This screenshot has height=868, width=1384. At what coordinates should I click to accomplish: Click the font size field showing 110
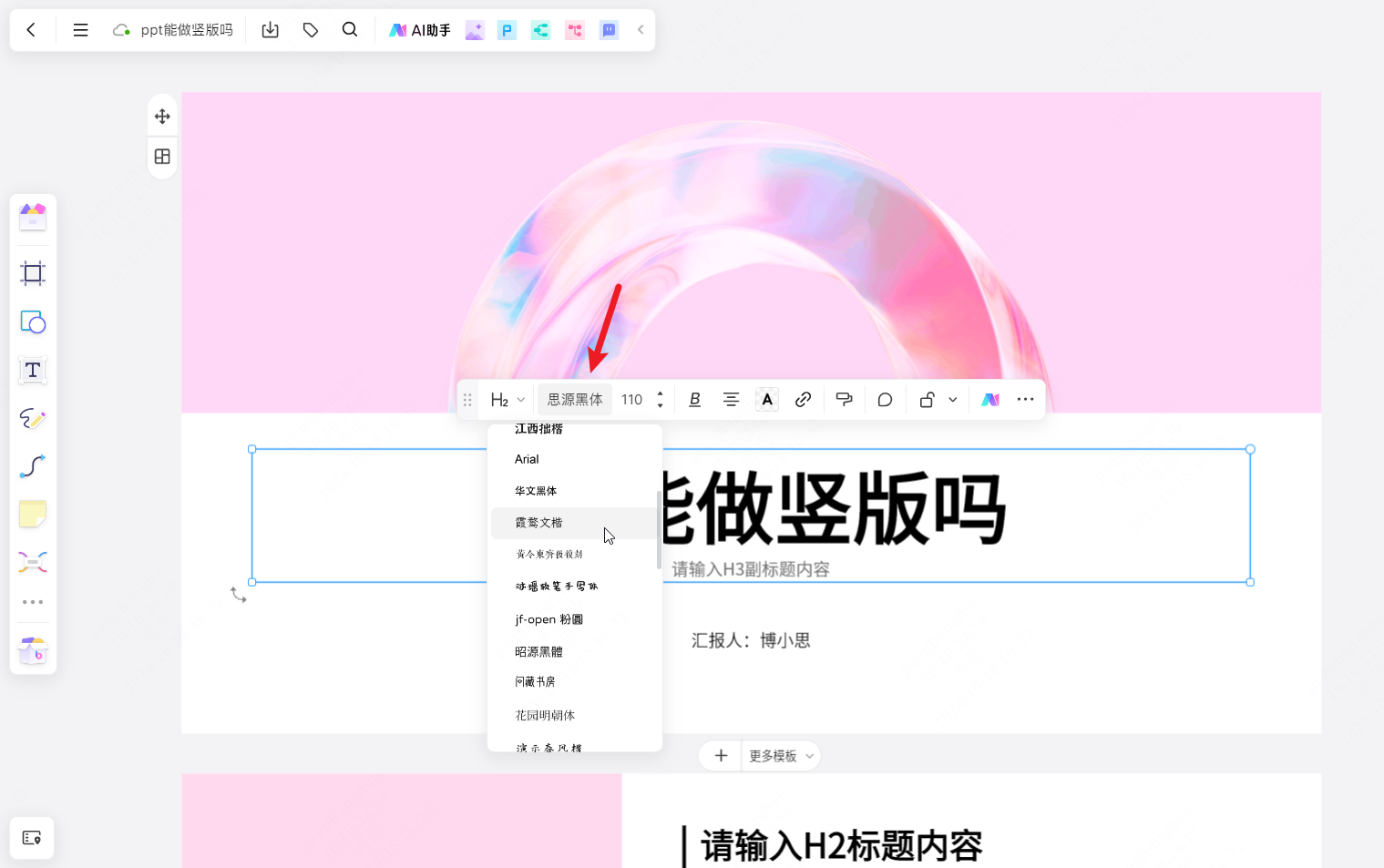pos(632,400)
